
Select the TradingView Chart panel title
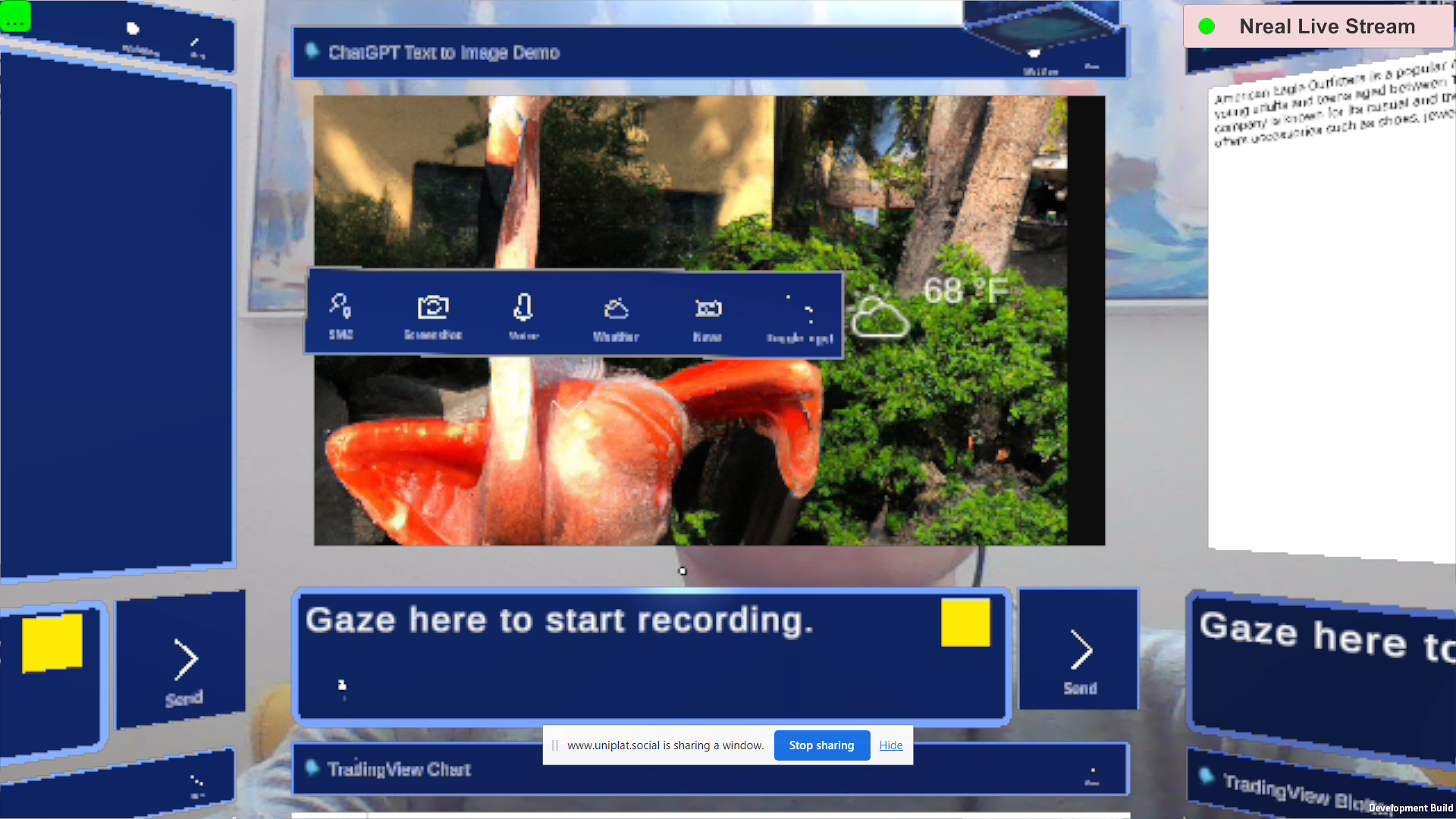coord(399,769)
